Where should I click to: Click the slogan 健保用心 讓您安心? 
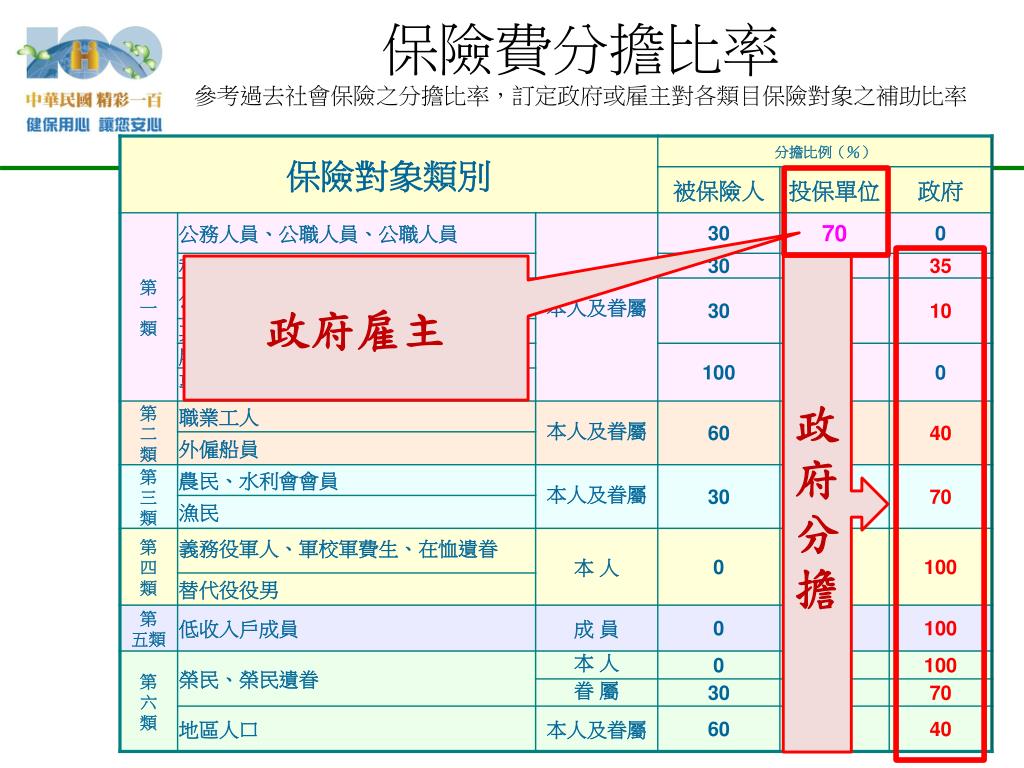click(x=94, y=124)
